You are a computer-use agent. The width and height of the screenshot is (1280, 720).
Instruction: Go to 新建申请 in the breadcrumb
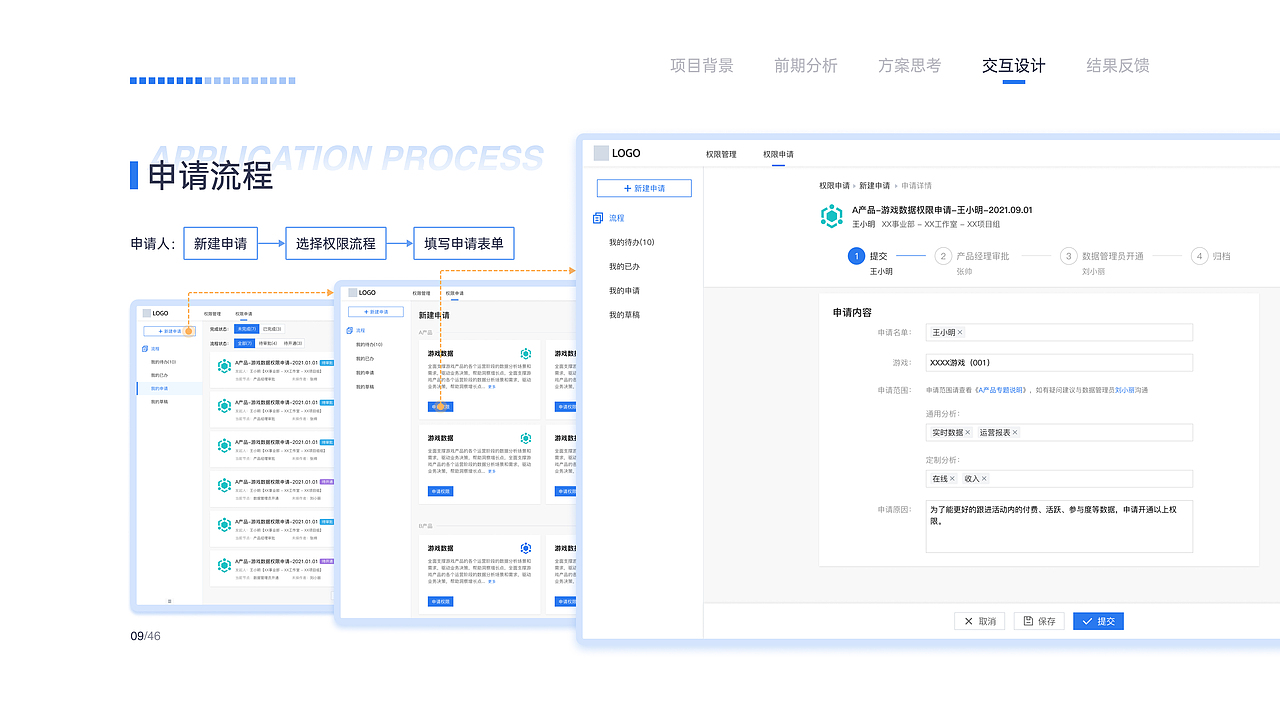[874, 186]
